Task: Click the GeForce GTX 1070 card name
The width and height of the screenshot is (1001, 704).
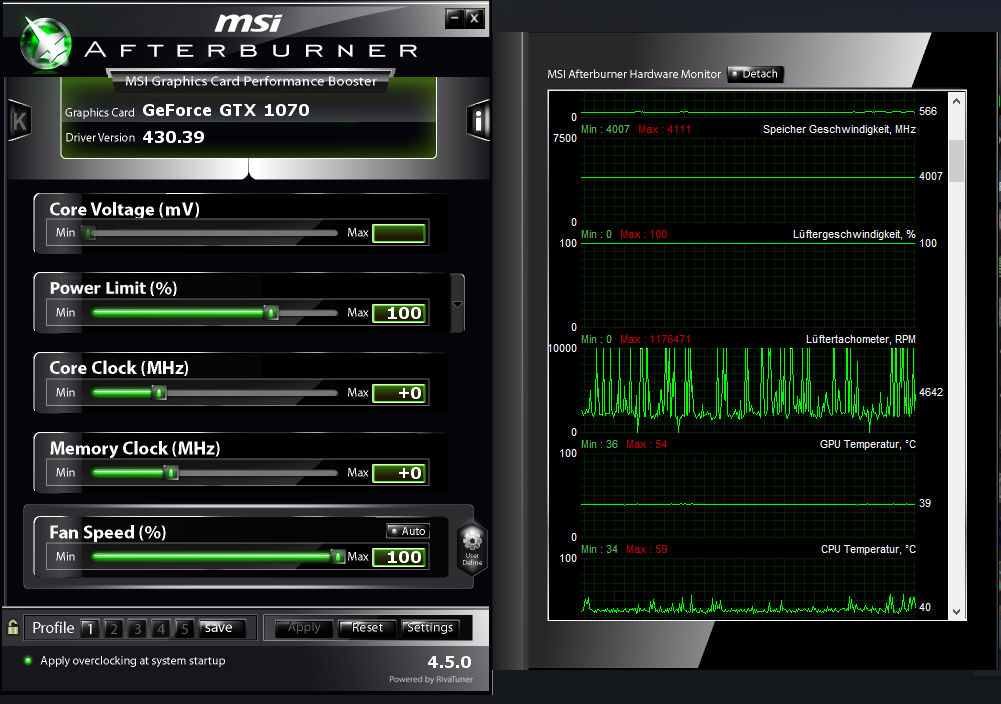Action: pyautogui.click(x=225, y=110)
